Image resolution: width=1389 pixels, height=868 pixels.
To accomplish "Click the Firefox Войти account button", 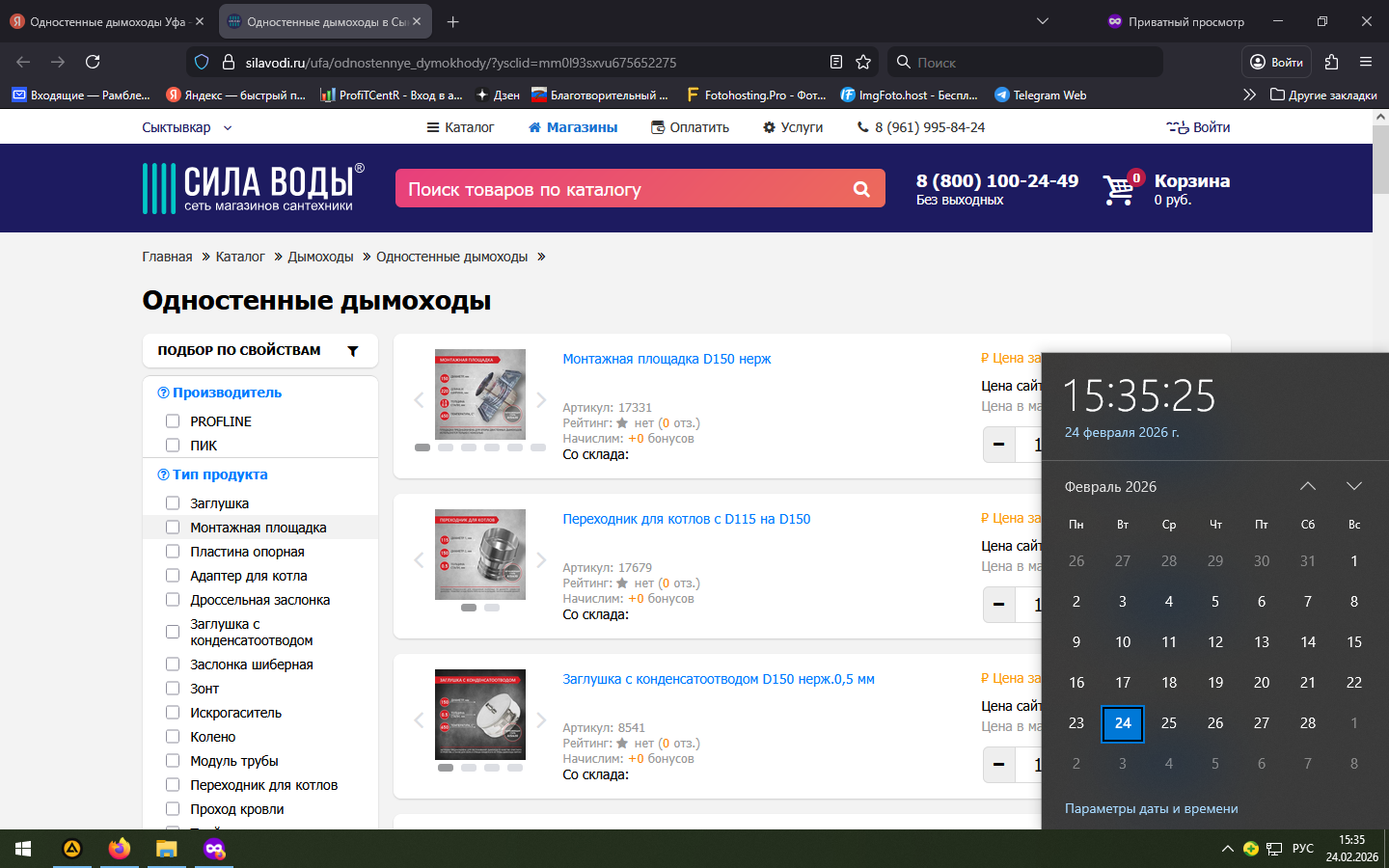I will tap(1276, 62).
